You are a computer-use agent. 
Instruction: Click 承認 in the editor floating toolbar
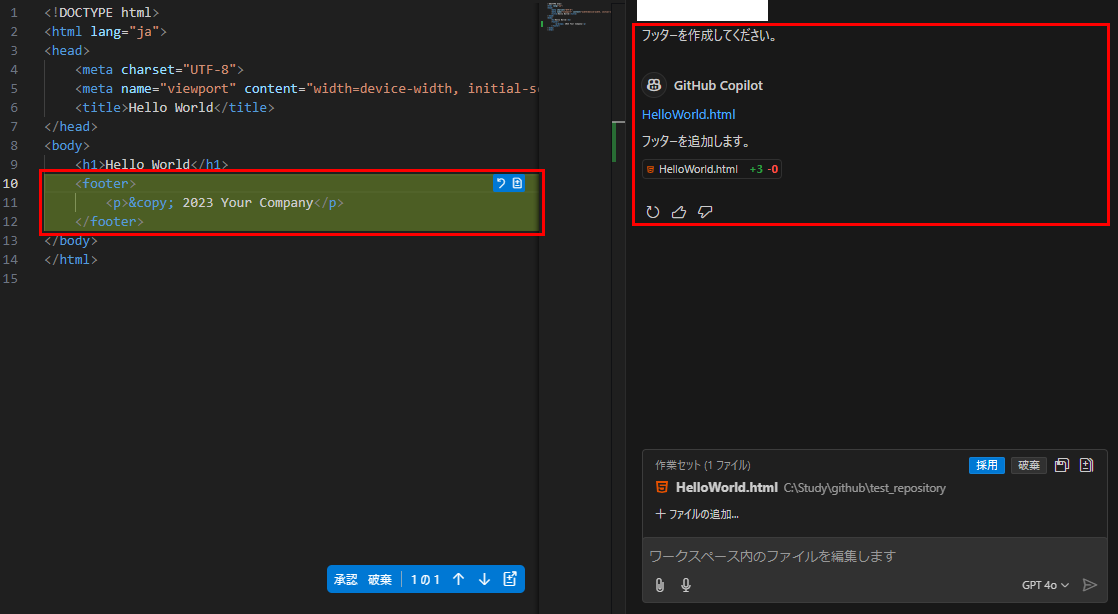346,579
